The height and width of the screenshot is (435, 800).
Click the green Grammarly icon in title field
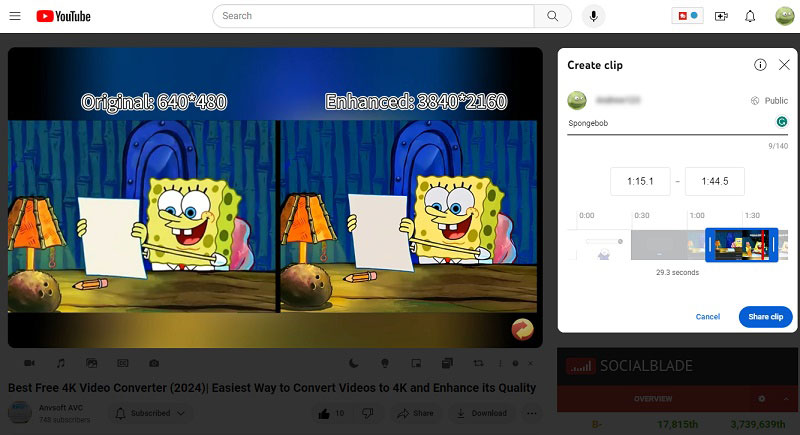[782, 122]
